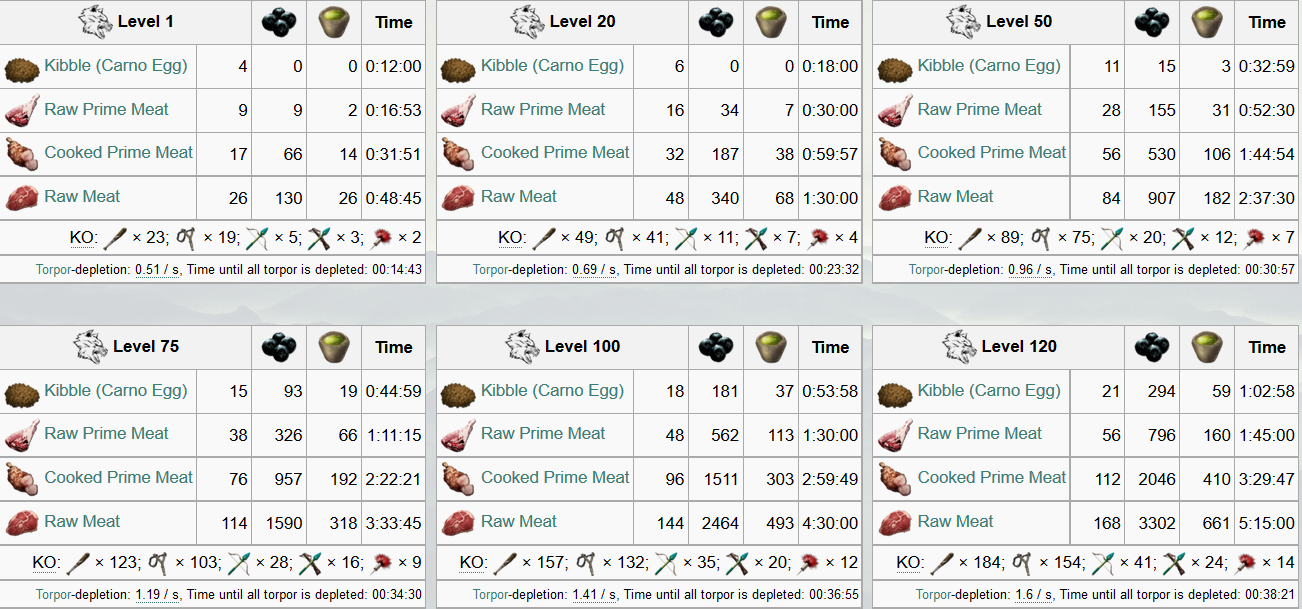This screenshot has height=609, width=1302.
Task: Click the Time column header in Level 120 table
Action: coord(1267,347)
